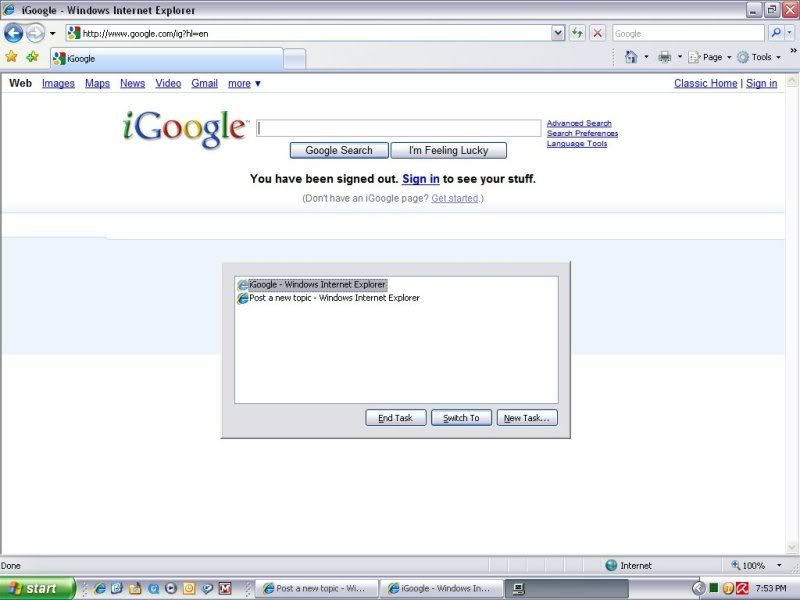Show more command bar items chevron
800x600 pixels.
coord(793,51)
